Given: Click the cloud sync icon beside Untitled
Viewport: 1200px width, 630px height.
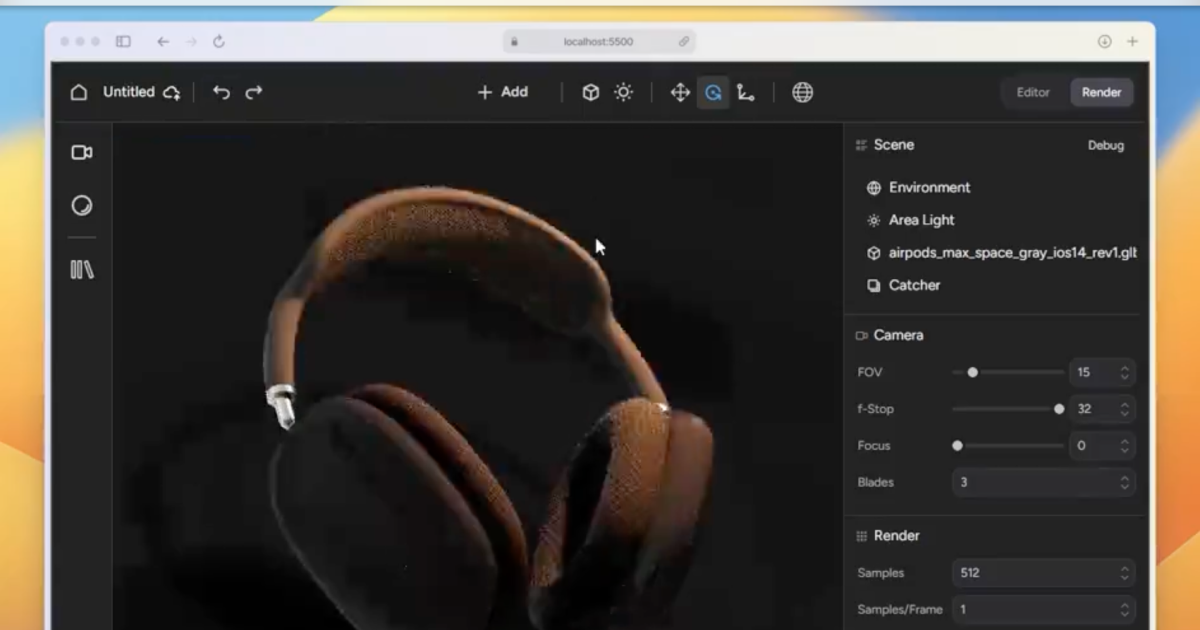Looking at the screenshot, I should pyautogui.click(x=172, y=92).
